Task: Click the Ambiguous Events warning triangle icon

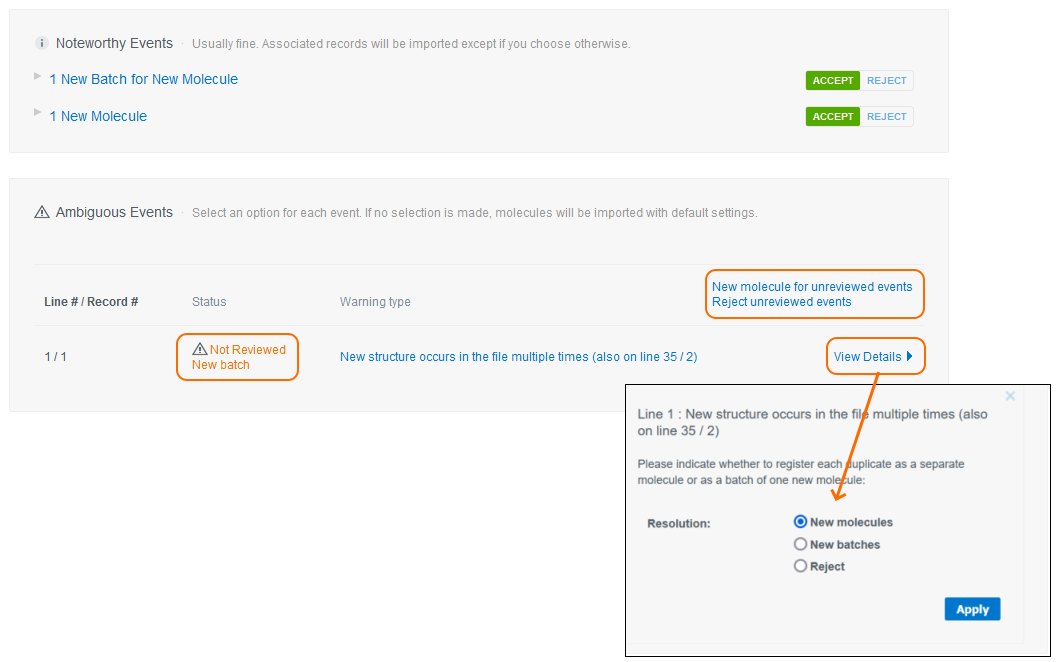Action: (42, 212)
